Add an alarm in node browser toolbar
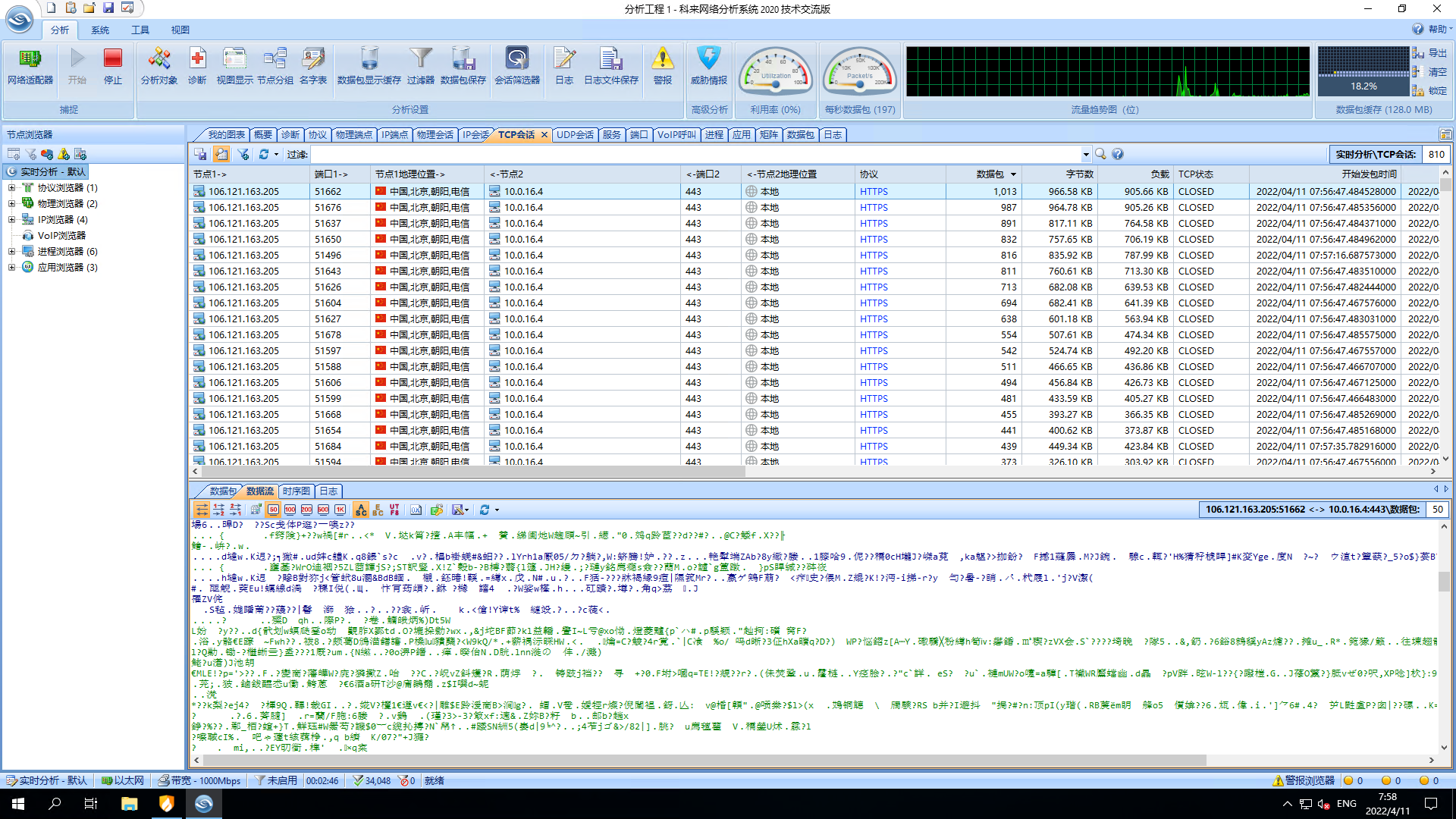This screenshot has width=1456, height=819. click(x=64, y=154)
